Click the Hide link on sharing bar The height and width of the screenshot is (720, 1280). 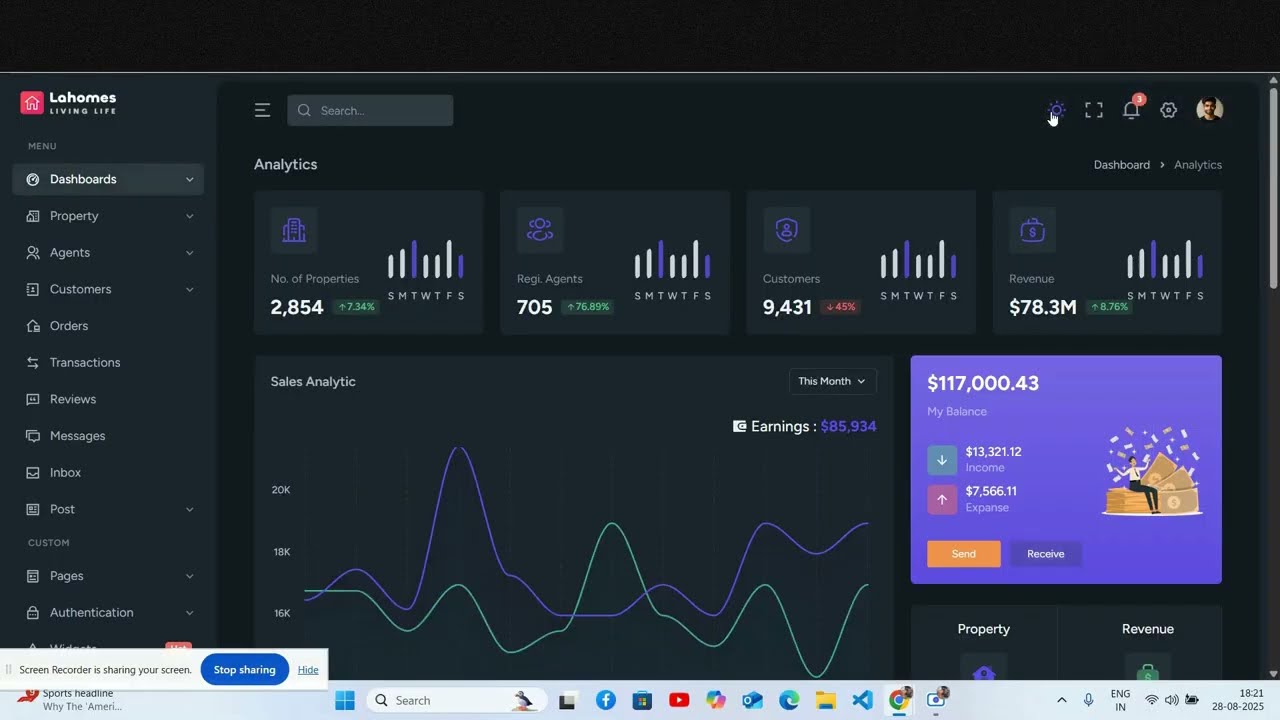pyautogui.click(x=308, y=670)
